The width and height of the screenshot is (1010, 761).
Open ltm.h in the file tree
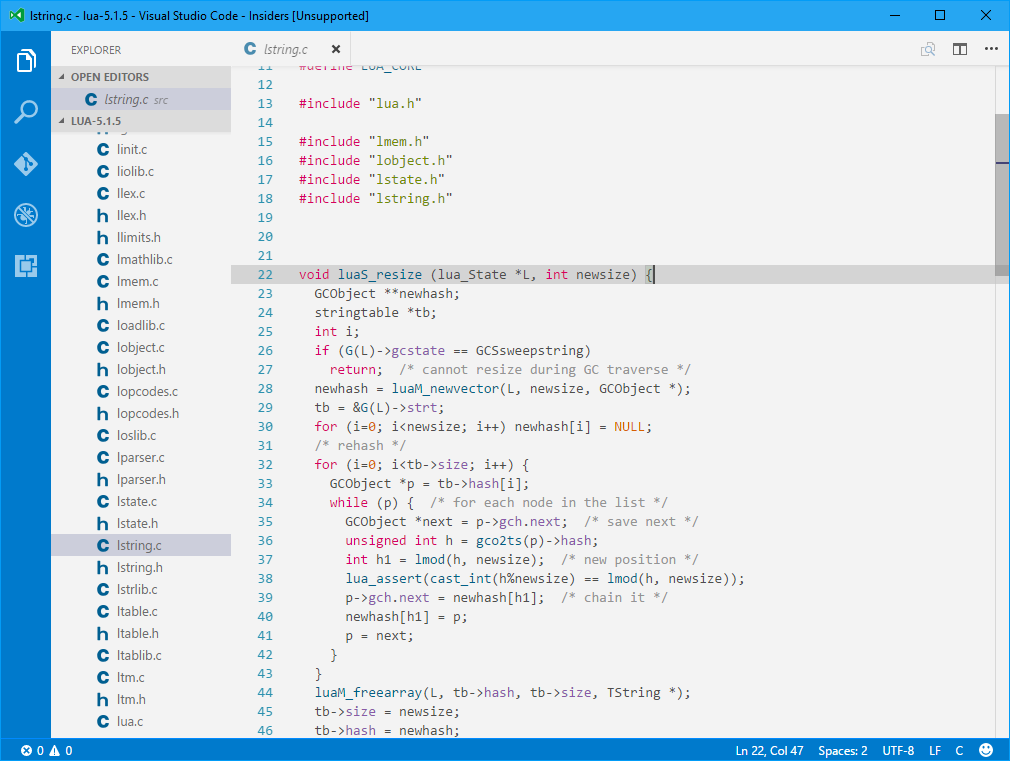click(x=141, y=699)
